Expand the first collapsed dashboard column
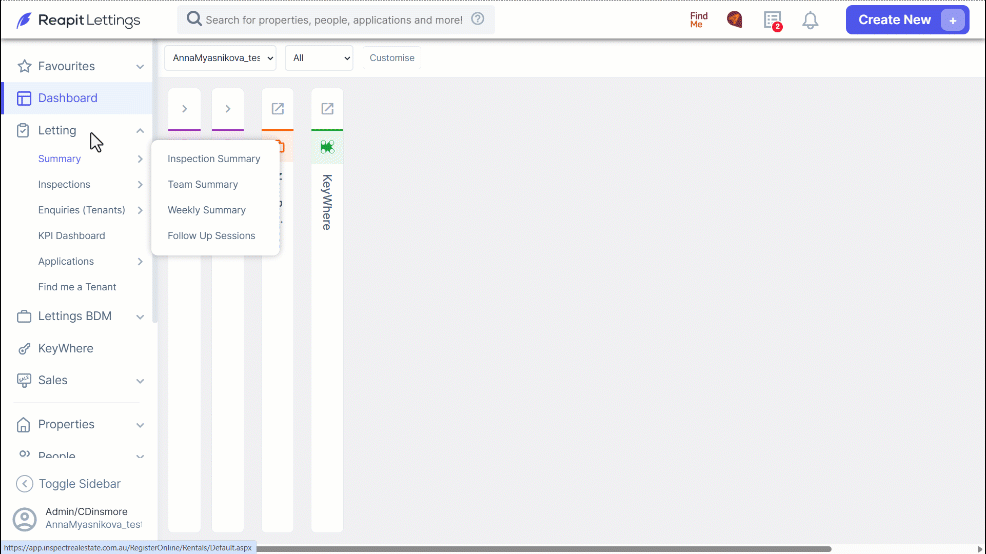Viewport: 986px width, 554px height. point(184,109)
